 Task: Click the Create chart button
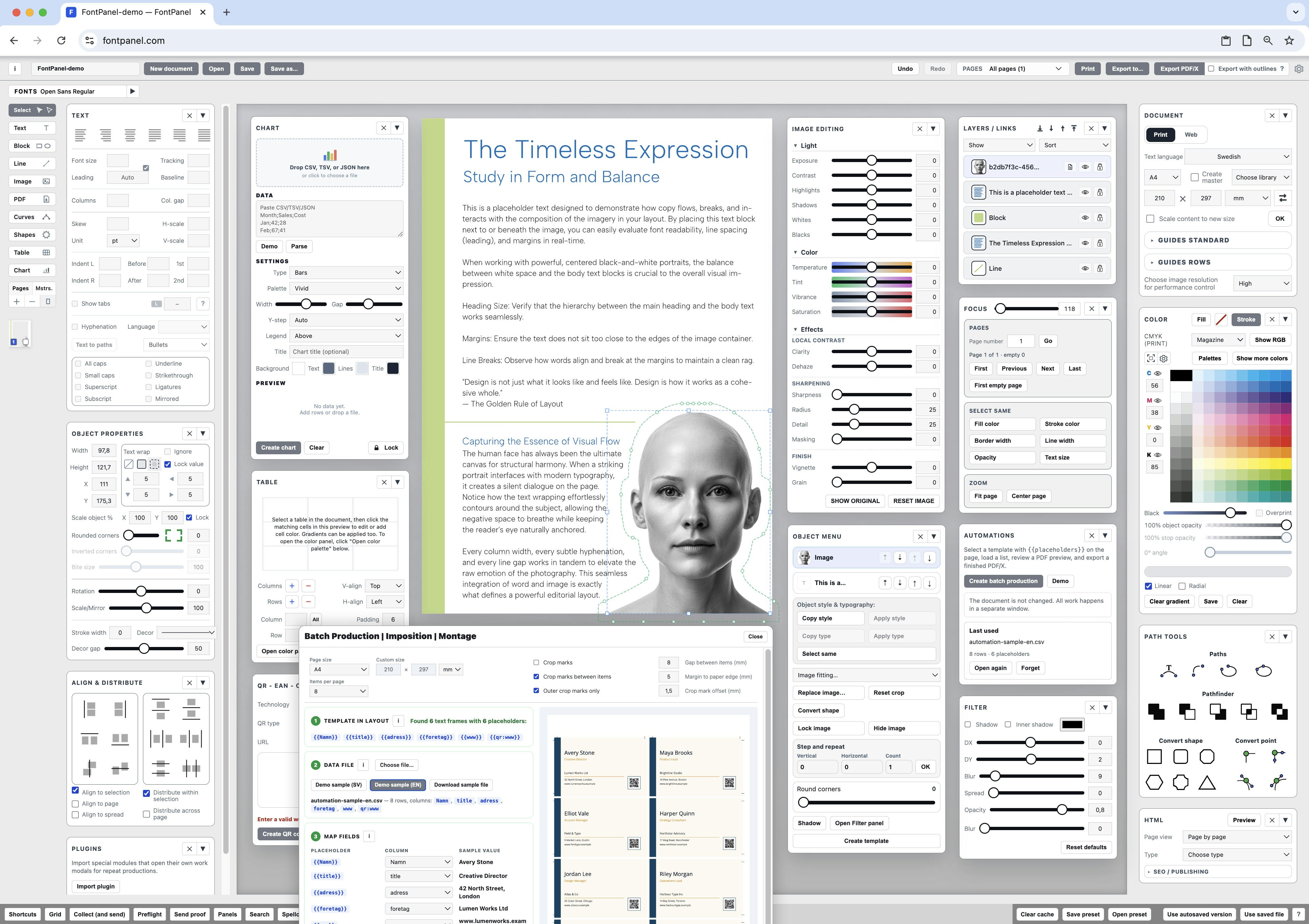coord(278,447)
